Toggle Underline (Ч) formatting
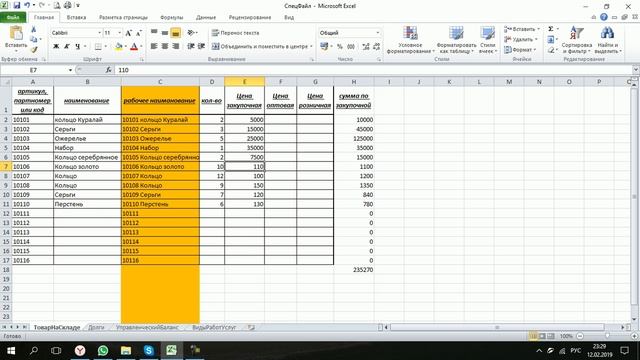 tap(78, 47)
